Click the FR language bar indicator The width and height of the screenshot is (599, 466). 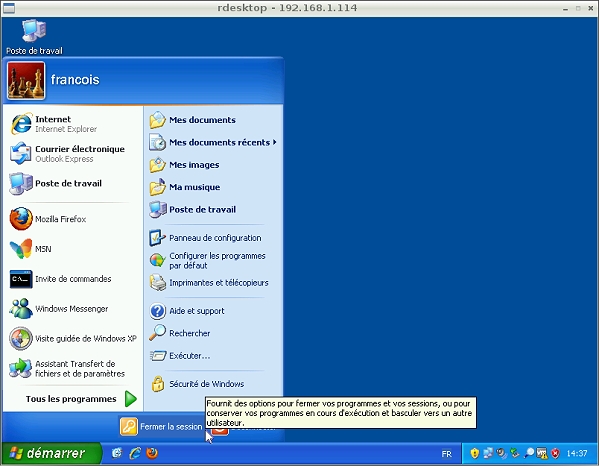coord(446,454)
